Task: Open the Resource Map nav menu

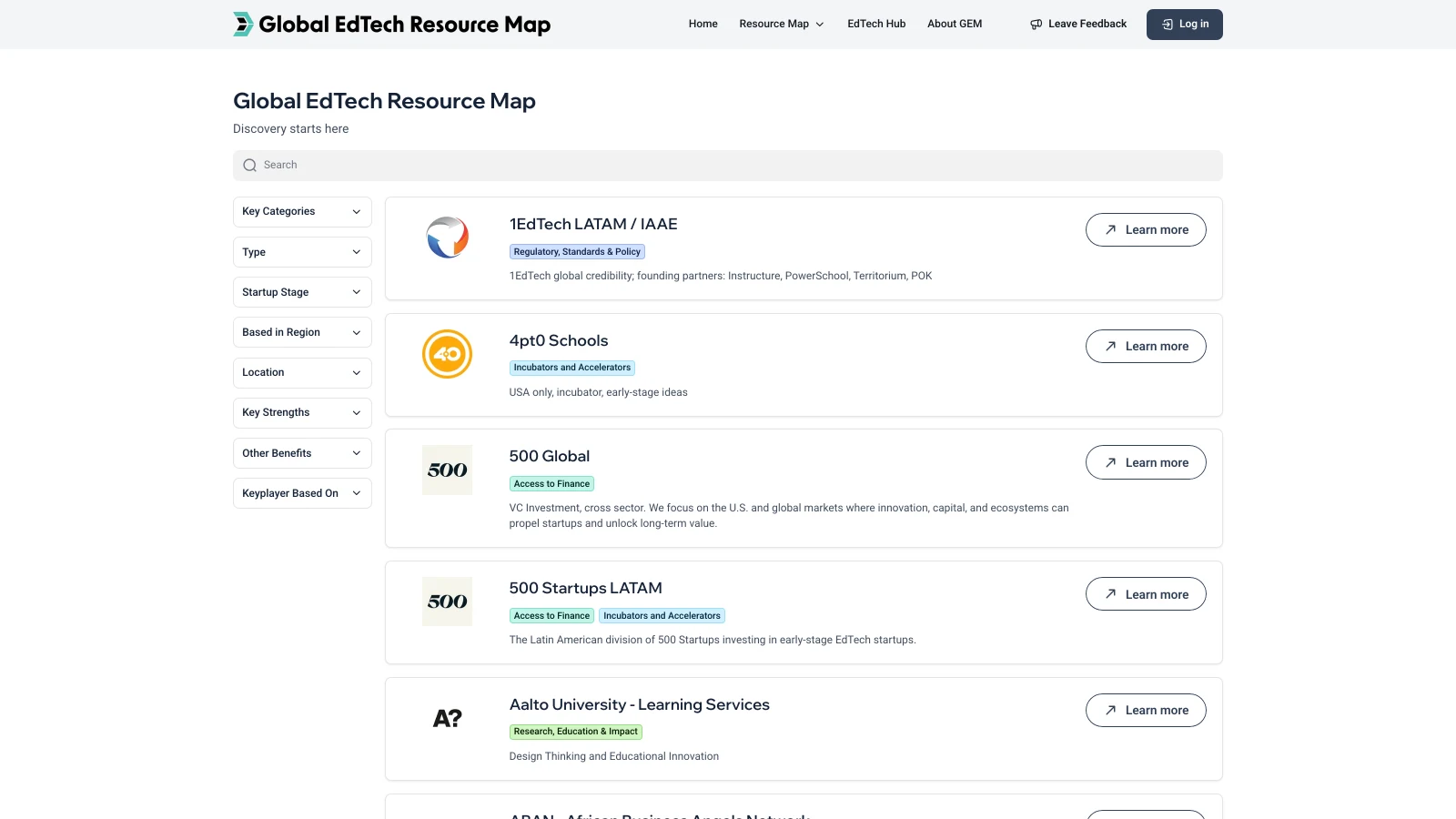Action: coord(782,24)
